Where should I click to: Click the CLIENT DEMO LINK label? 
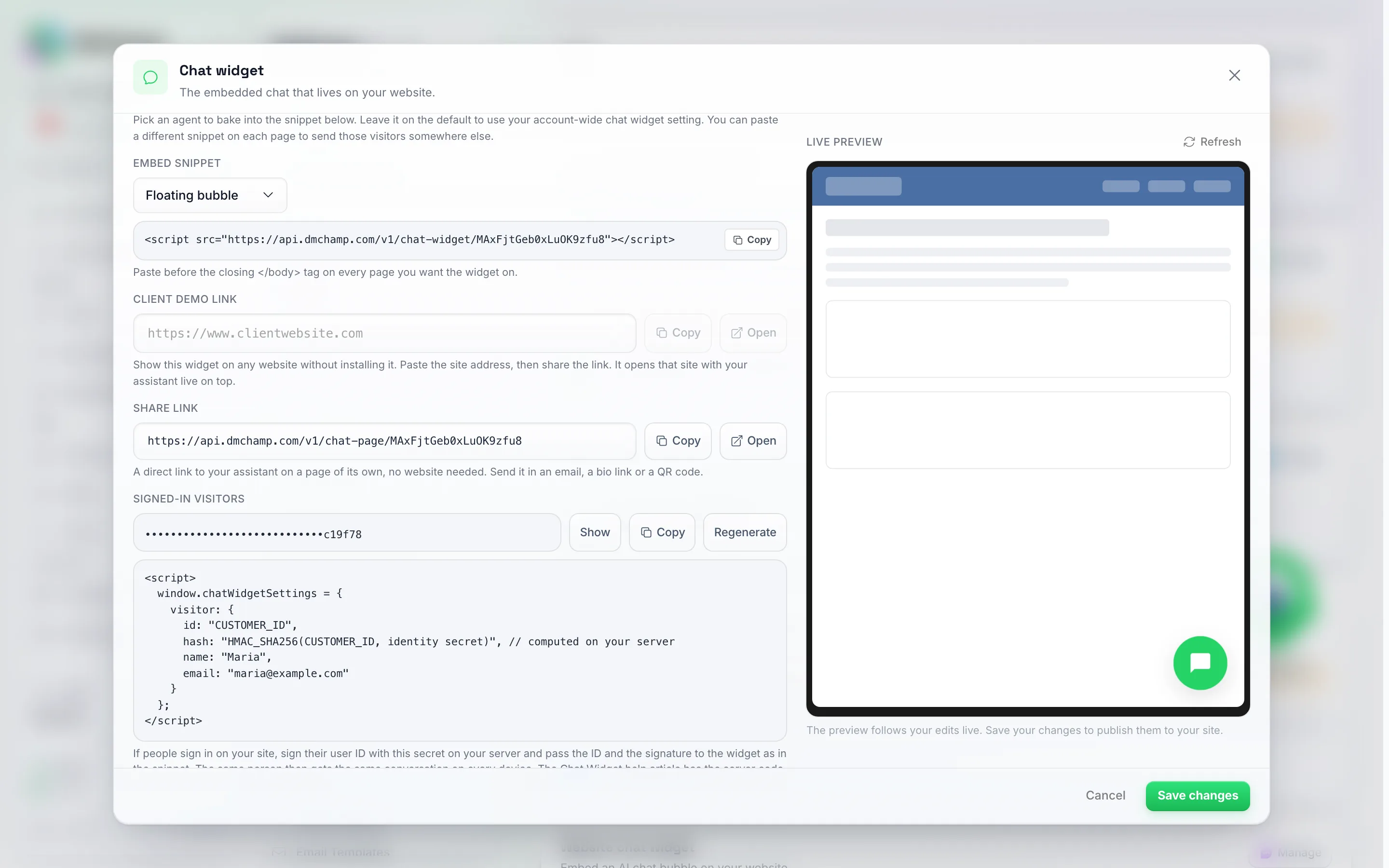tap(185, 299)
